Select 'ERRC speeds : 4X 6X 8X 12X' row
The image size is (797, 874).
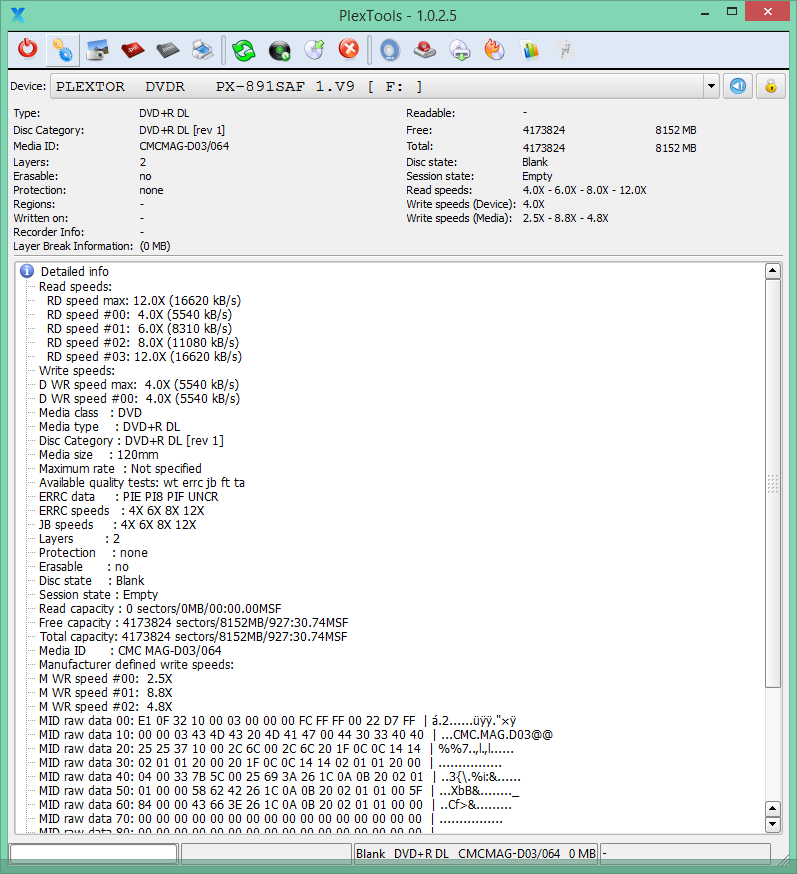click(122, 511)
